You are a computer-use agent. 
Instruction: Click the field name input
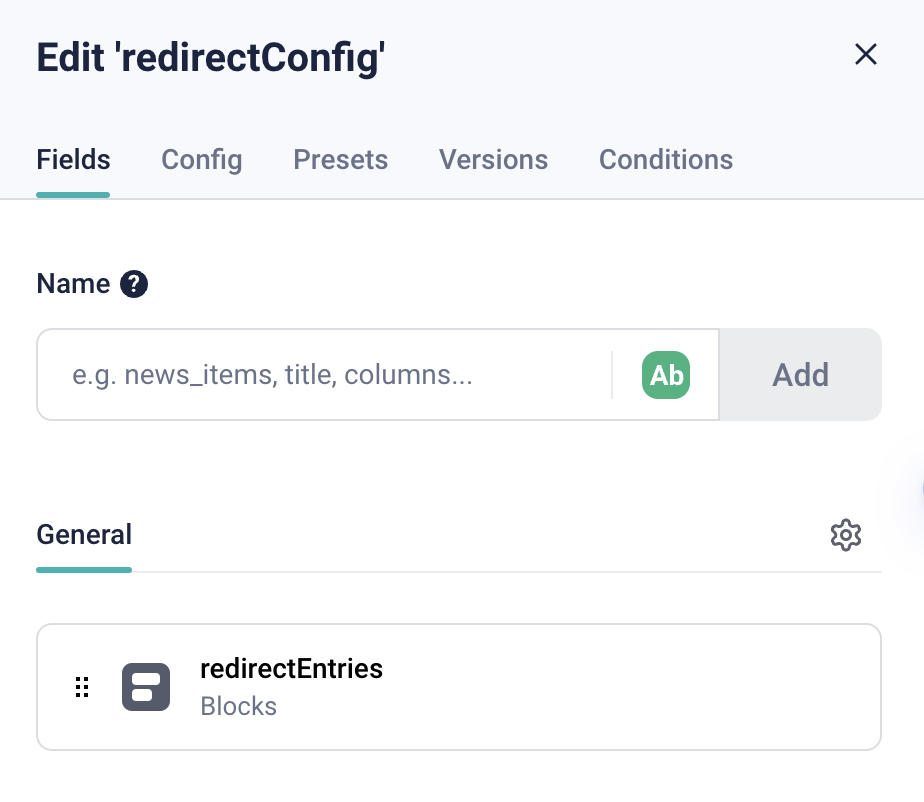pyautogui.click(x=330, y=374)
